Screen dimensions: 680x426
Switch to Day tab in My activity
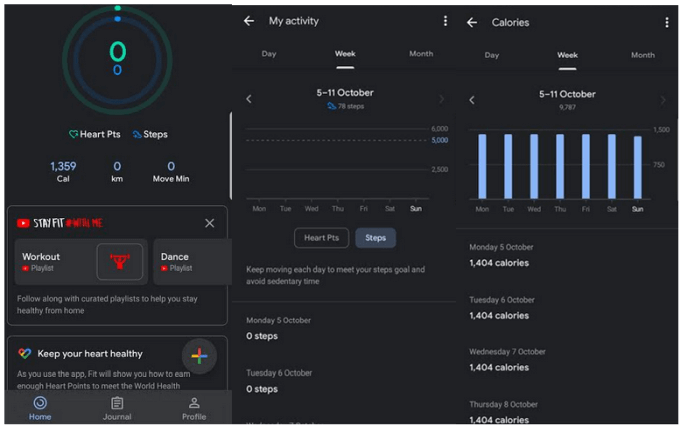[x=269, y=54]
